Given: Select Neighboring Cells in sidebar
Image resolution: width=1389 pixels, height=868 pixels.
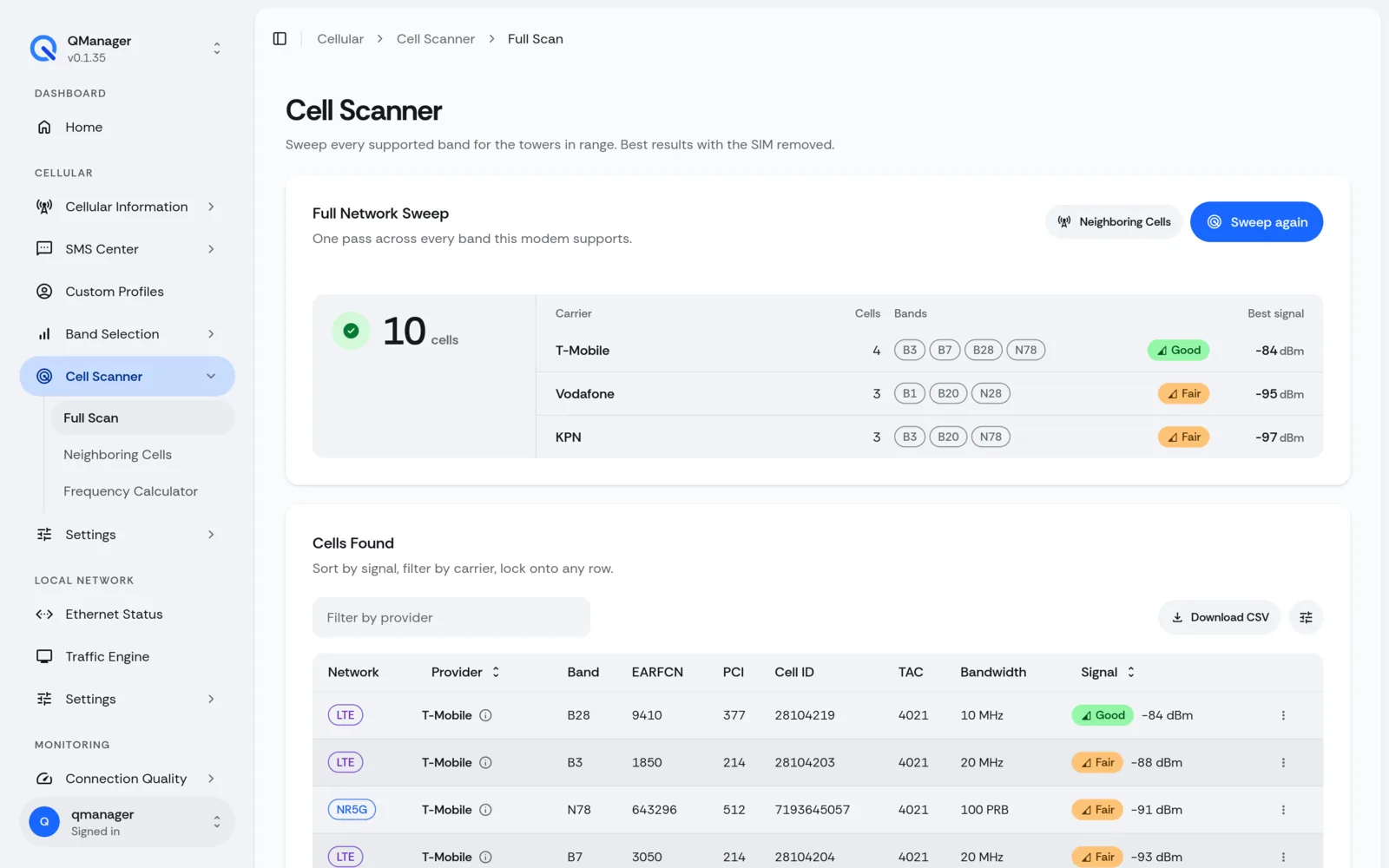Looking at the screenshot, I should pyautogui.click(x=142, y=455).
